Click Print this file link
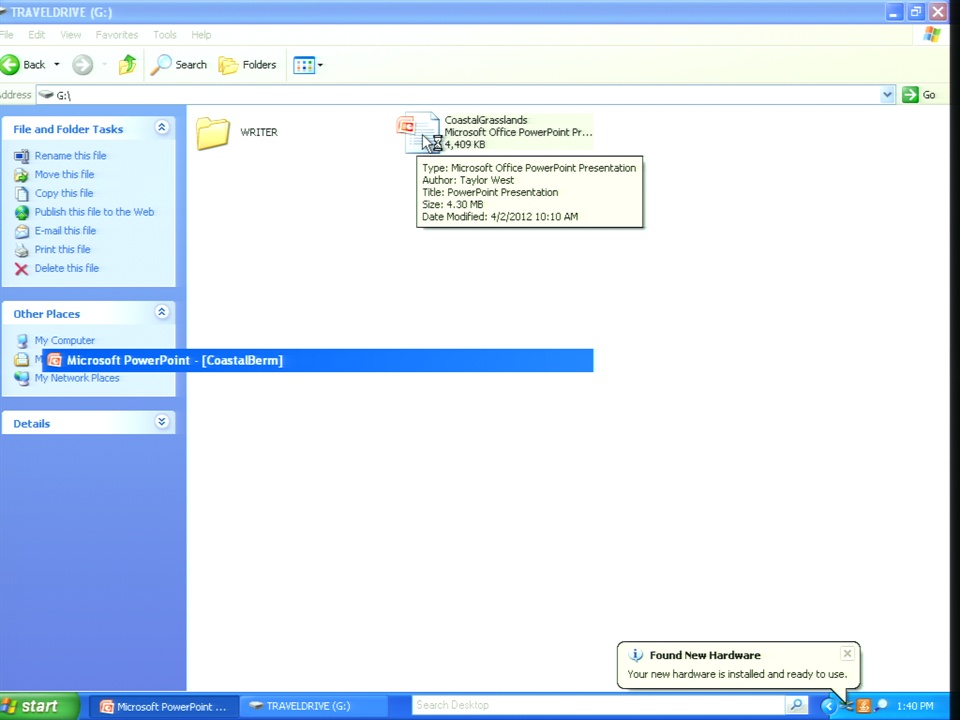960x720 pixels. (62, 249)
